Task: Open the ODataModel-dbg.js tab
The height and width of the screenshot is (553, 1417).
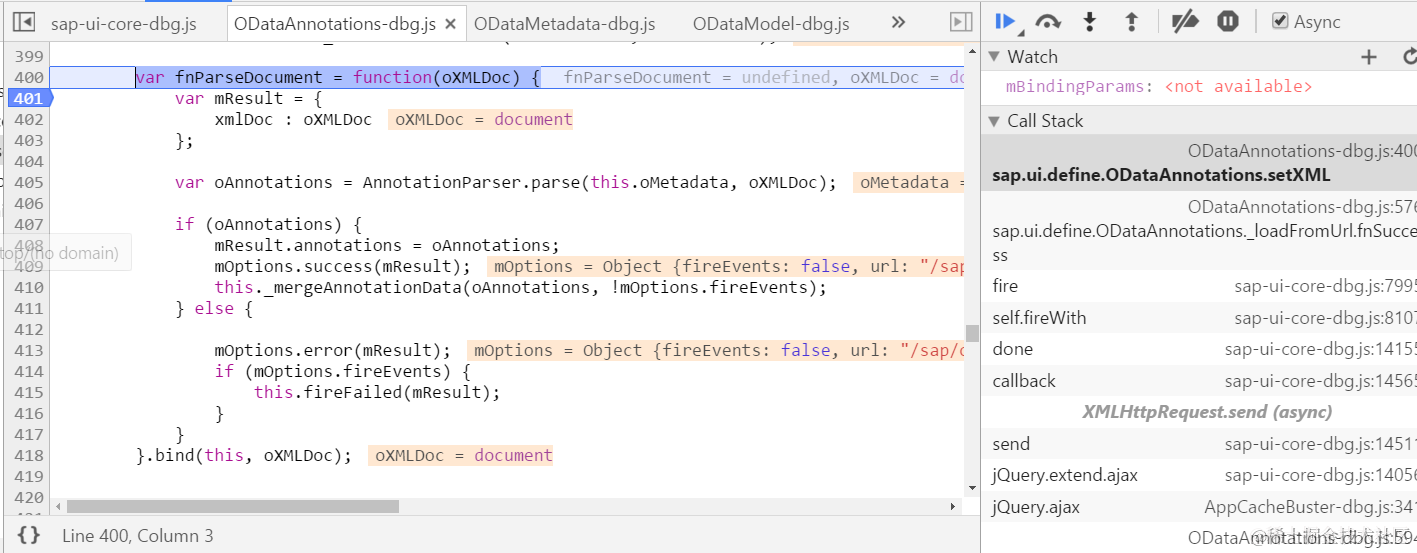Action: pyautogui.click(x=771, y=23)
